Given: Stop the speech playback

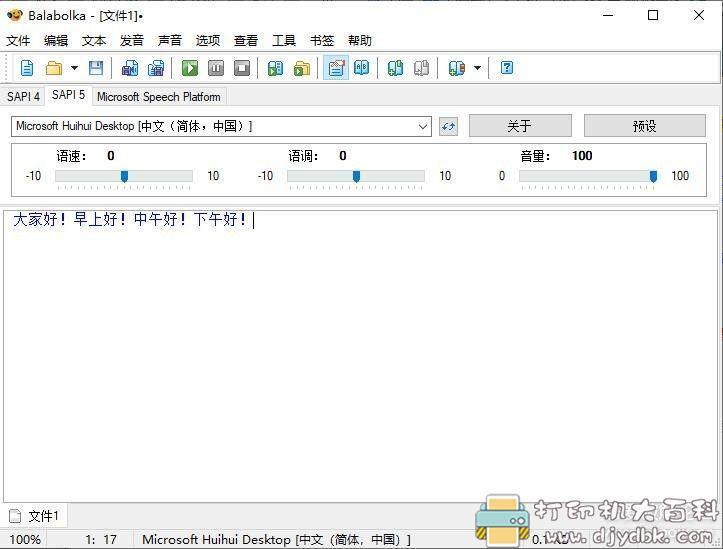Looking at the screenshot, I should tap(242, 68).
